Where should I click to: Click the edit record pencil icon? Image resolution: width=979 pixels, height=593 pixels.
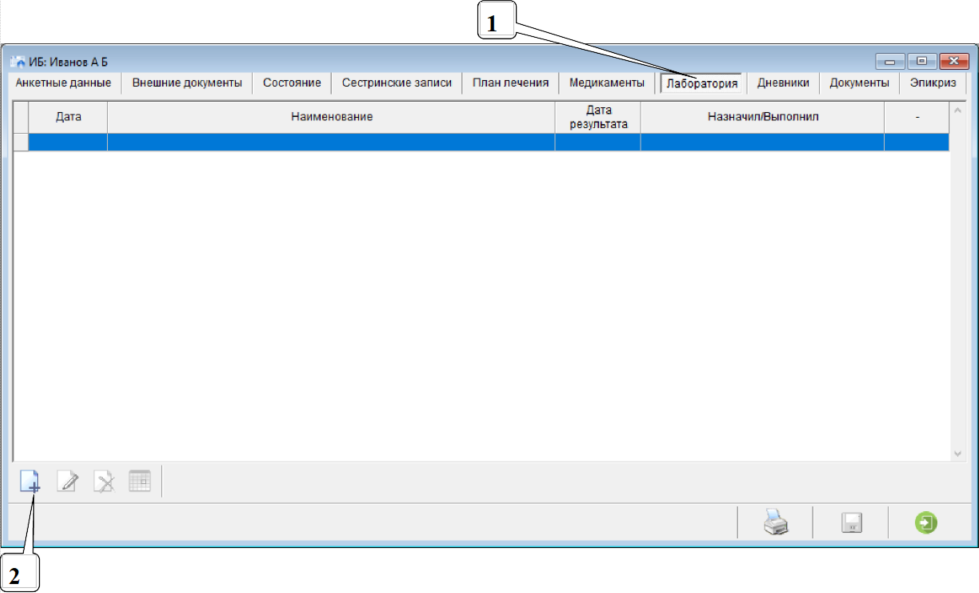pos(67,482)
